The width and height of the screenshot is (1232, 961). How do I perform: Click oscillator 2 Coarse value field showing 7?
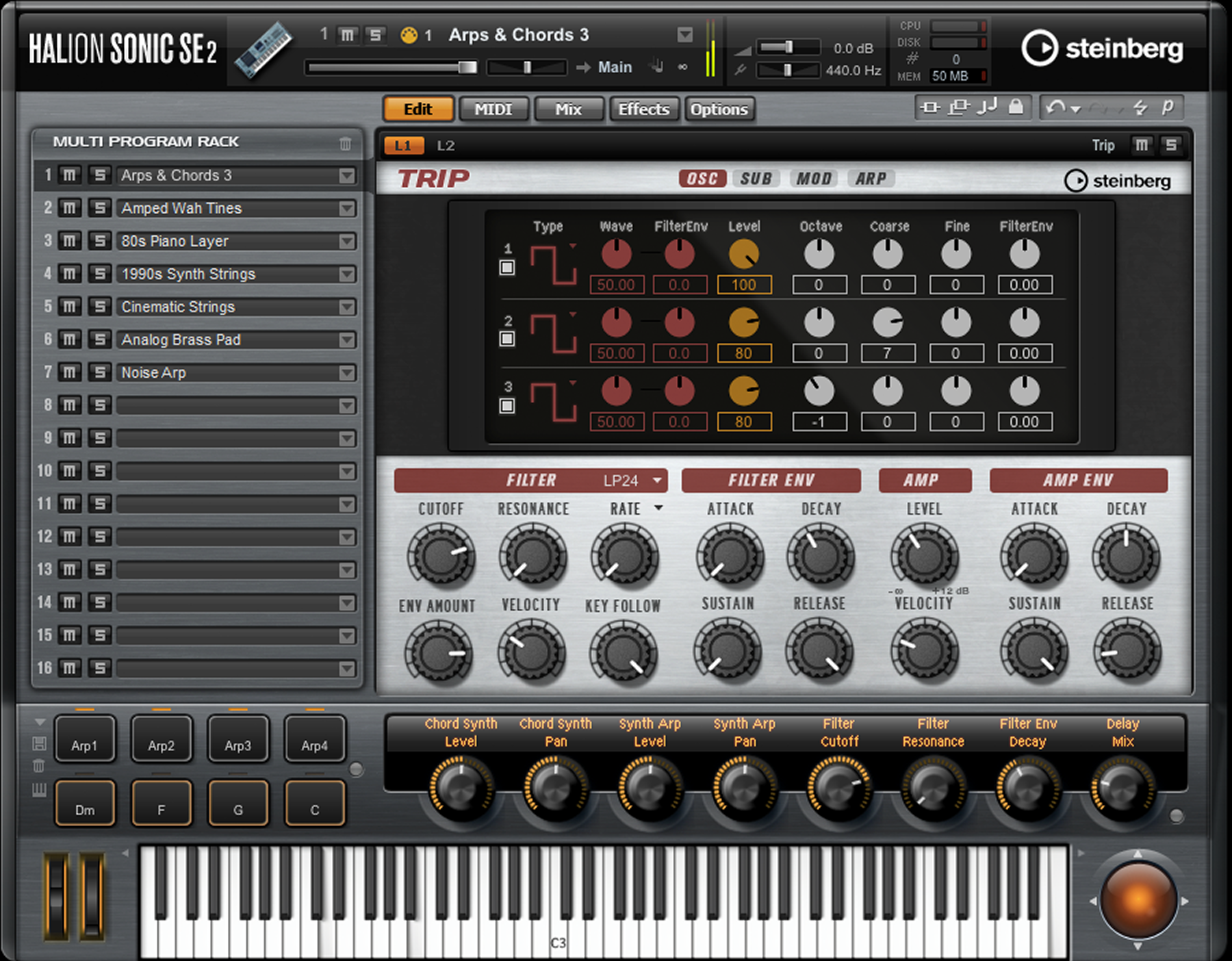pos(888,353)
